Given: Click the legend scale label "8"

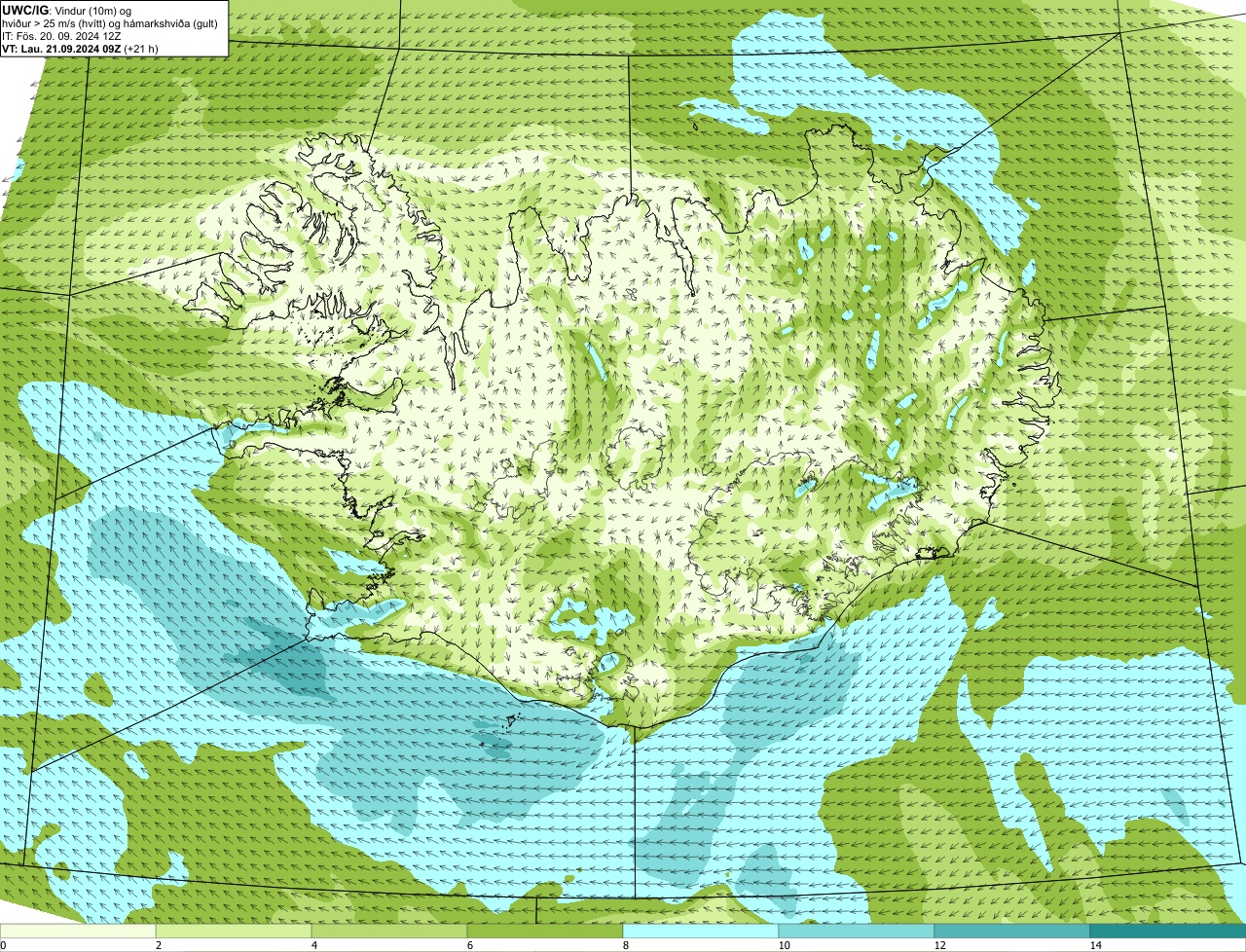Looking at the screenshot, I should (x=625, y=945).
